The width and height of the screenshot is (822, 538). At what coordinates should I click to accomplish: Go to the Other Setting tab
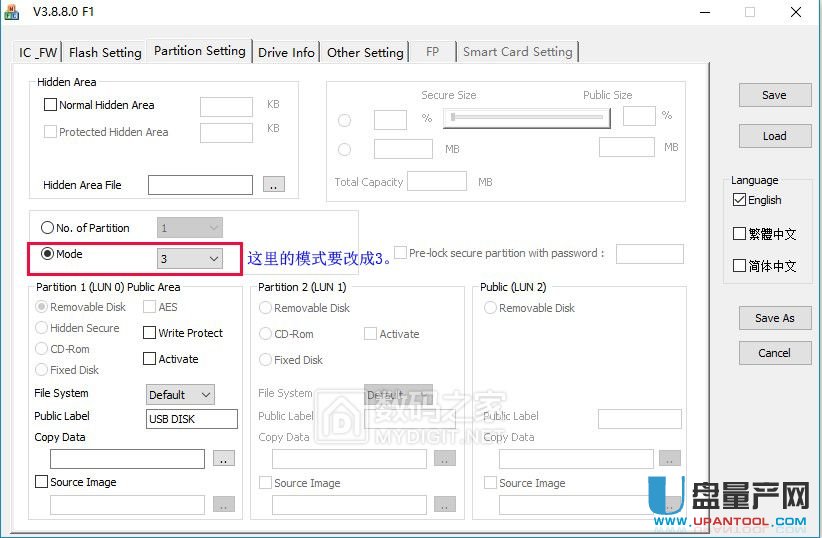[365, 52]
